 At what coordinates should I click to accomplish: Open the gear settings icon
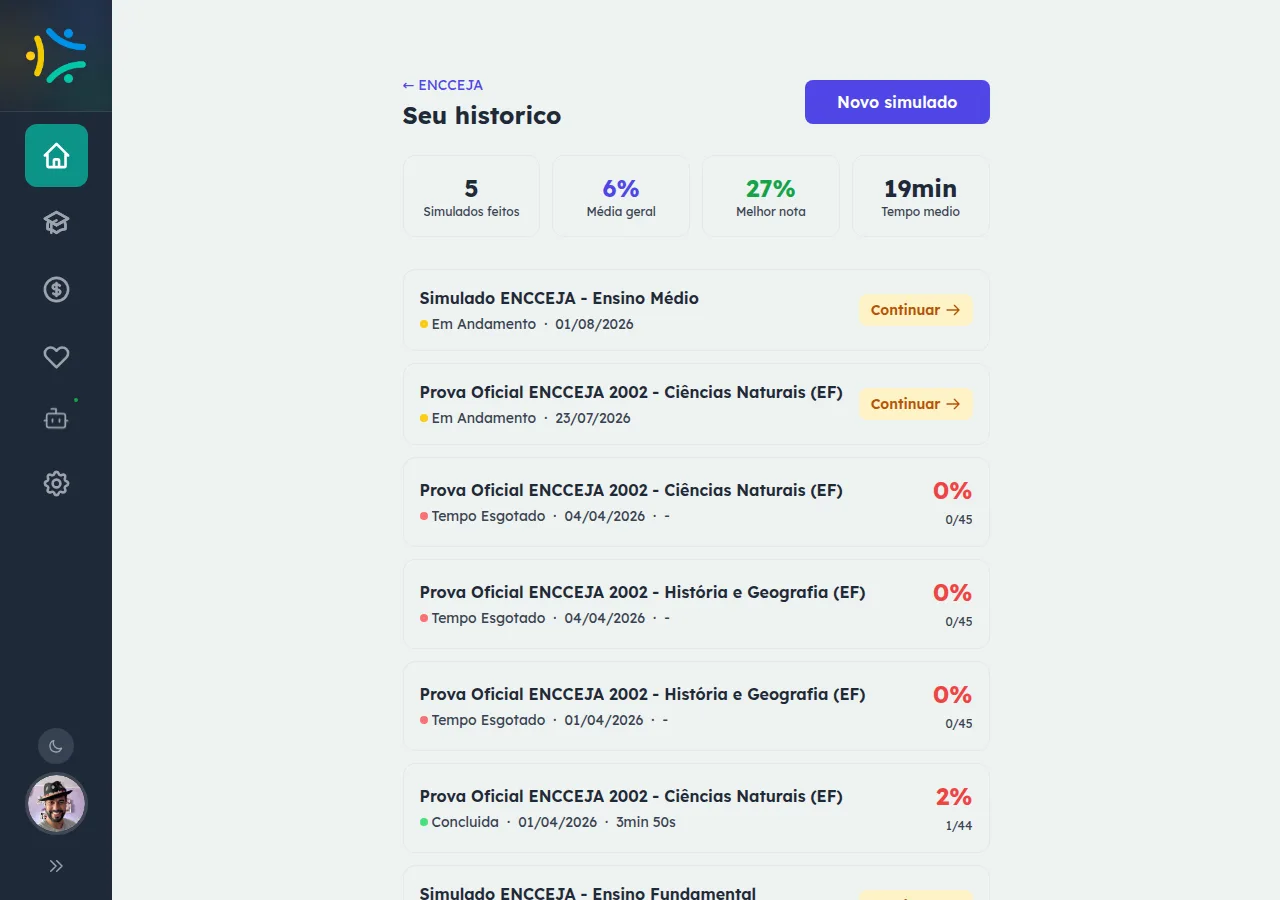(x=56, y=484)
